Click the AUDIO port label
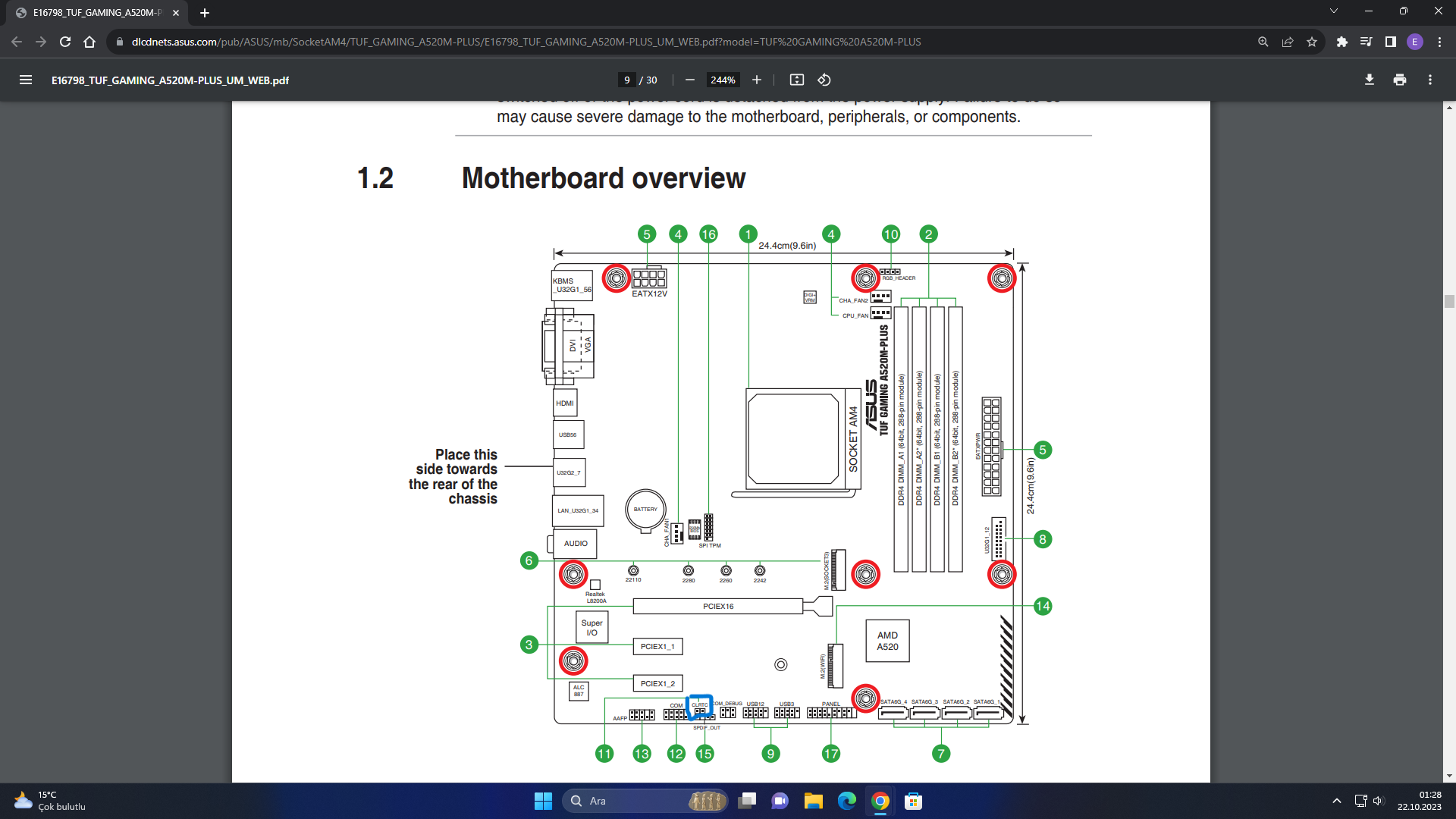The height and width of the screenshot is (819, 1456). 576,543
